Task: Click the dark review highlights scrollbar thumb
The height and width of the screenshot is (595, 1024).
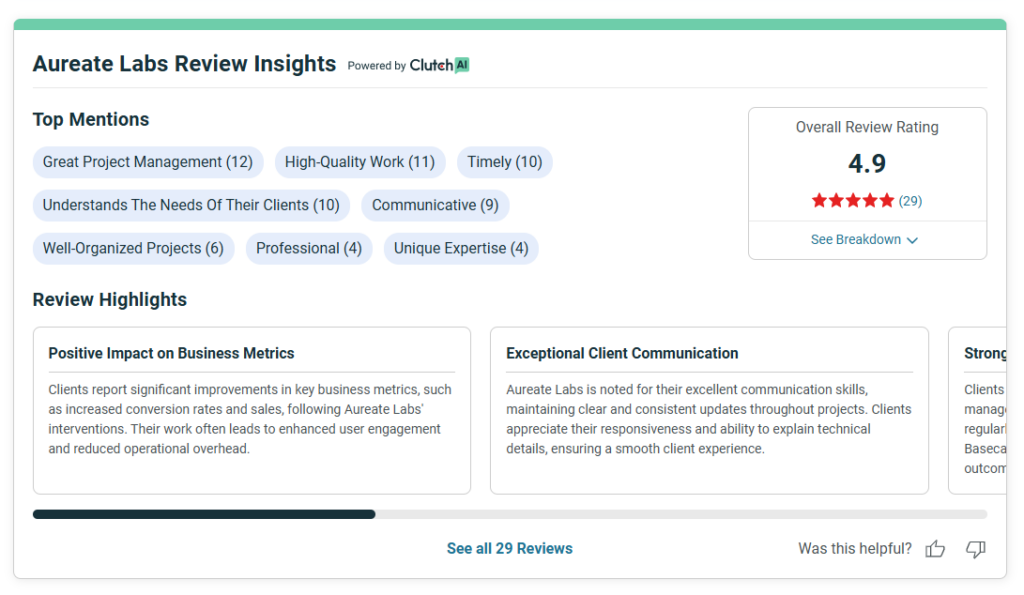Action: pos(204,515)
